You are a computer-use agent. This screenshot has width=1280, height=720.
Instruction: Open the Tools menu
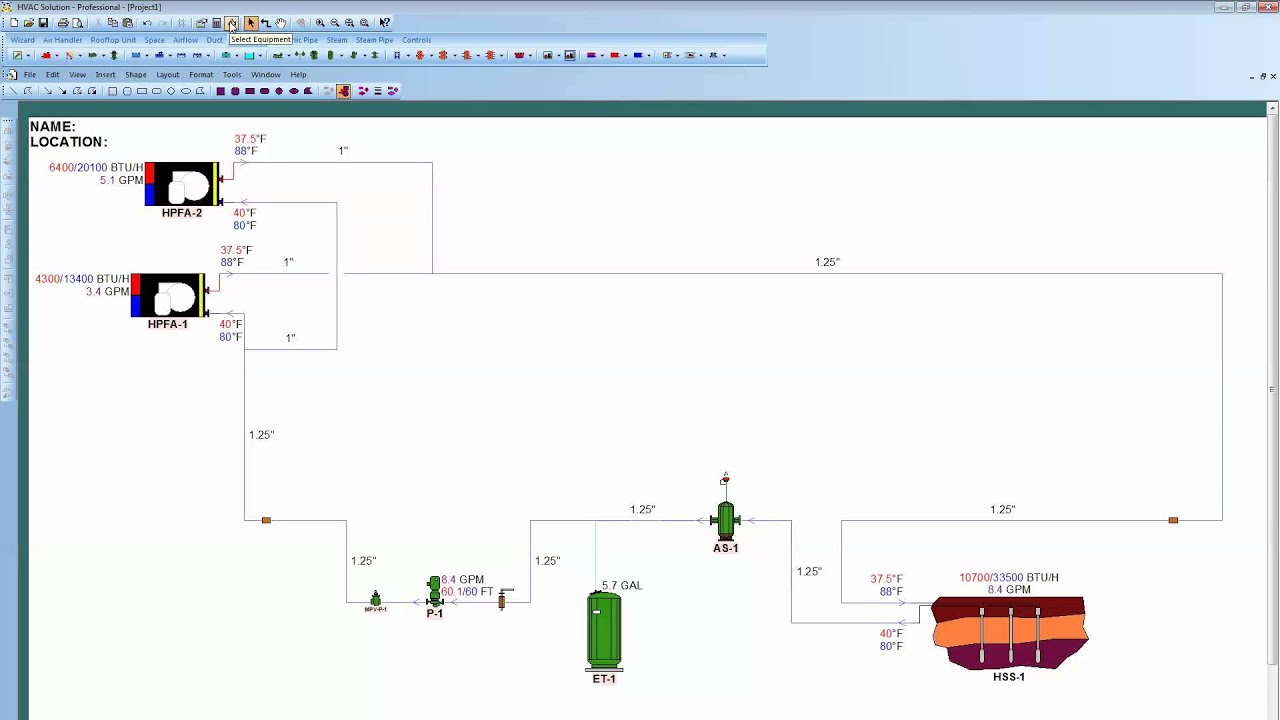coord(232,75)
